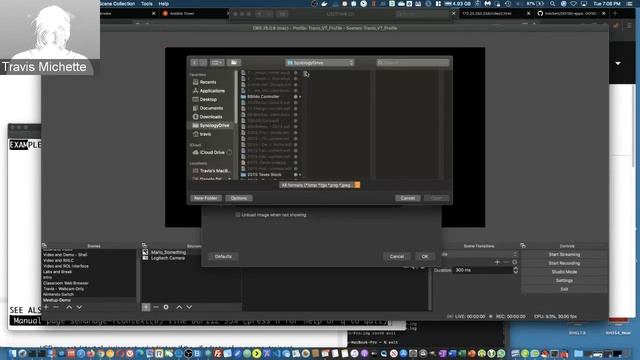This screenshot has height=360, width=640.
Task: Open the Help menu
Action: tap(164, 4)
